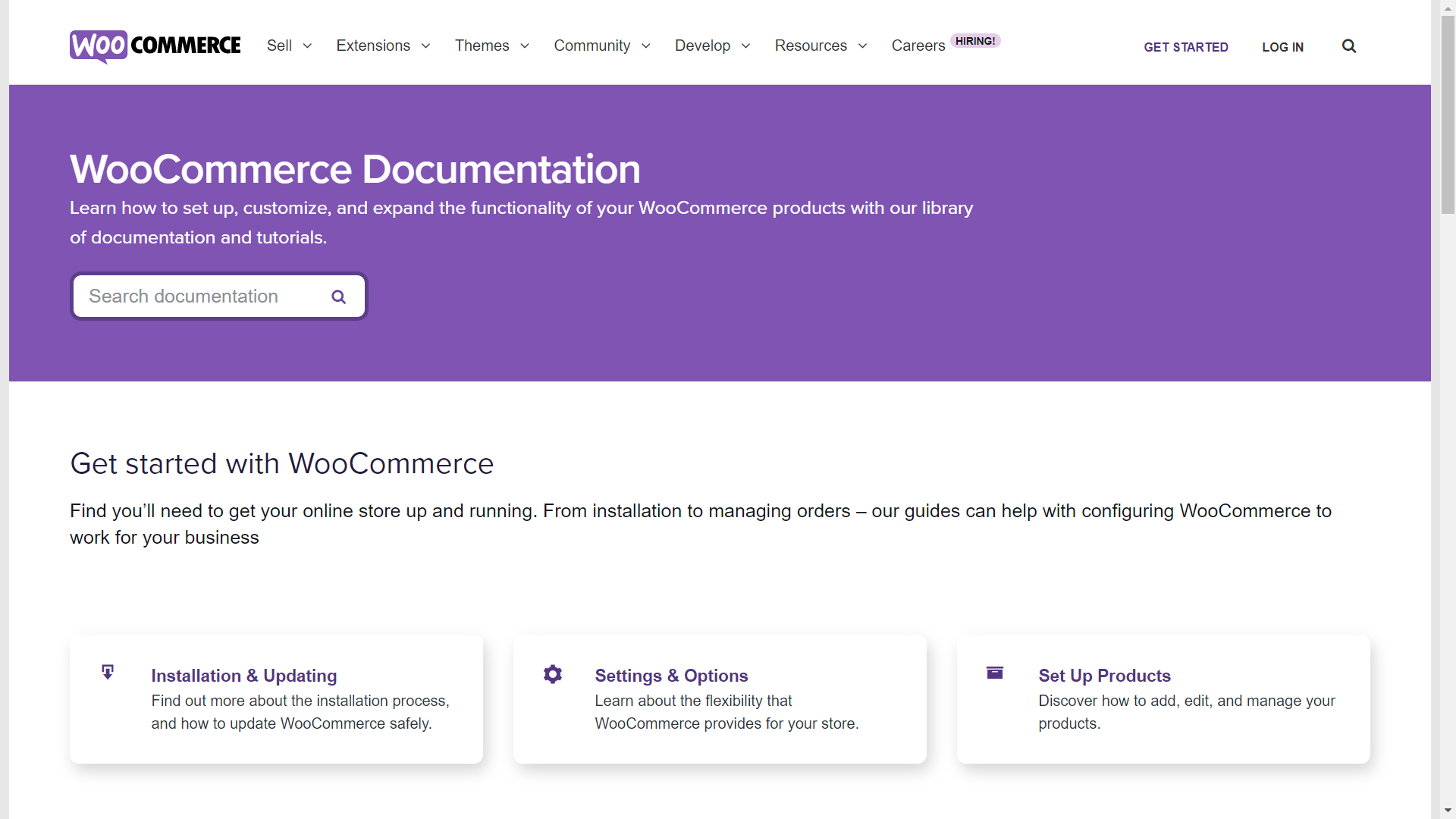1456x819 pixels.
Task: Open Installation & Updating guide
Action: click(244, 676)
